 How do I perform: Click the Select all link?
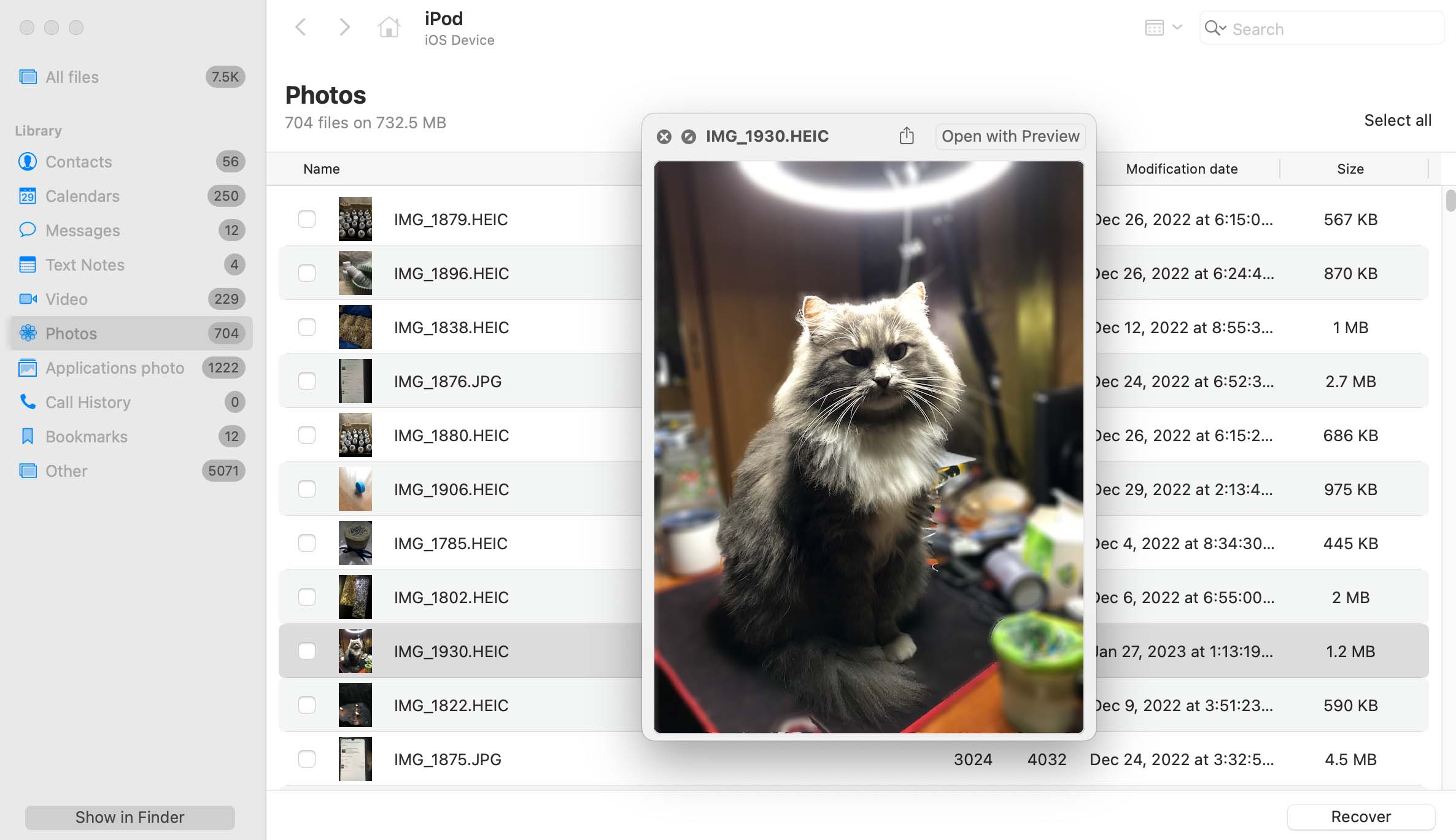[1398, 120]
